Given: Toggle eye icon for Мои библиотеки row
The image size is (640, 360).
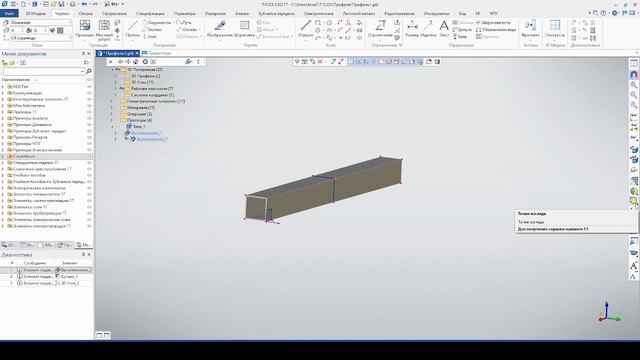Looking at the screenshot, I should pyautogui.click(x=89, y=106).
